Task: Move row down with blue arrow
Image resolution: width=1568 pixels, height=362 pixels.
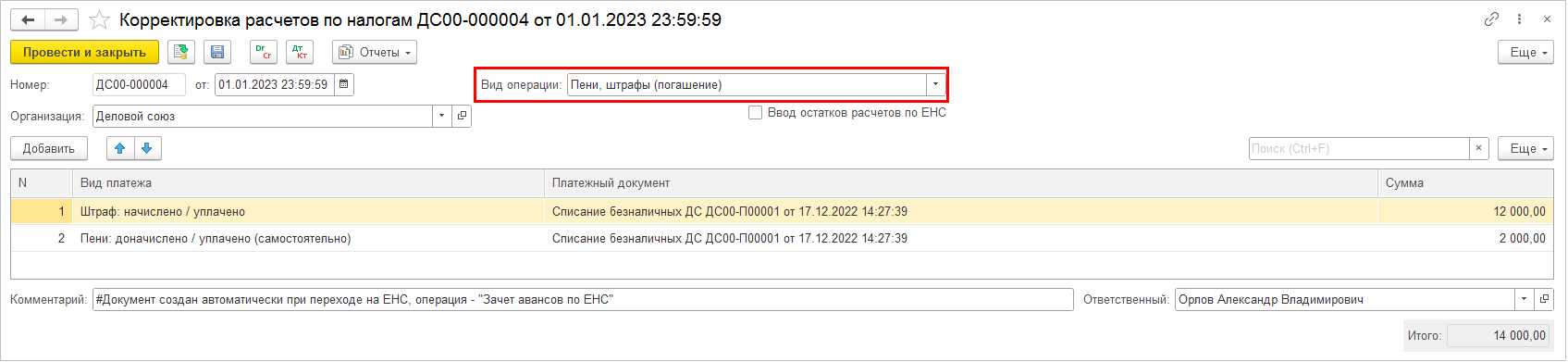Action: click(x=147, y=148)
